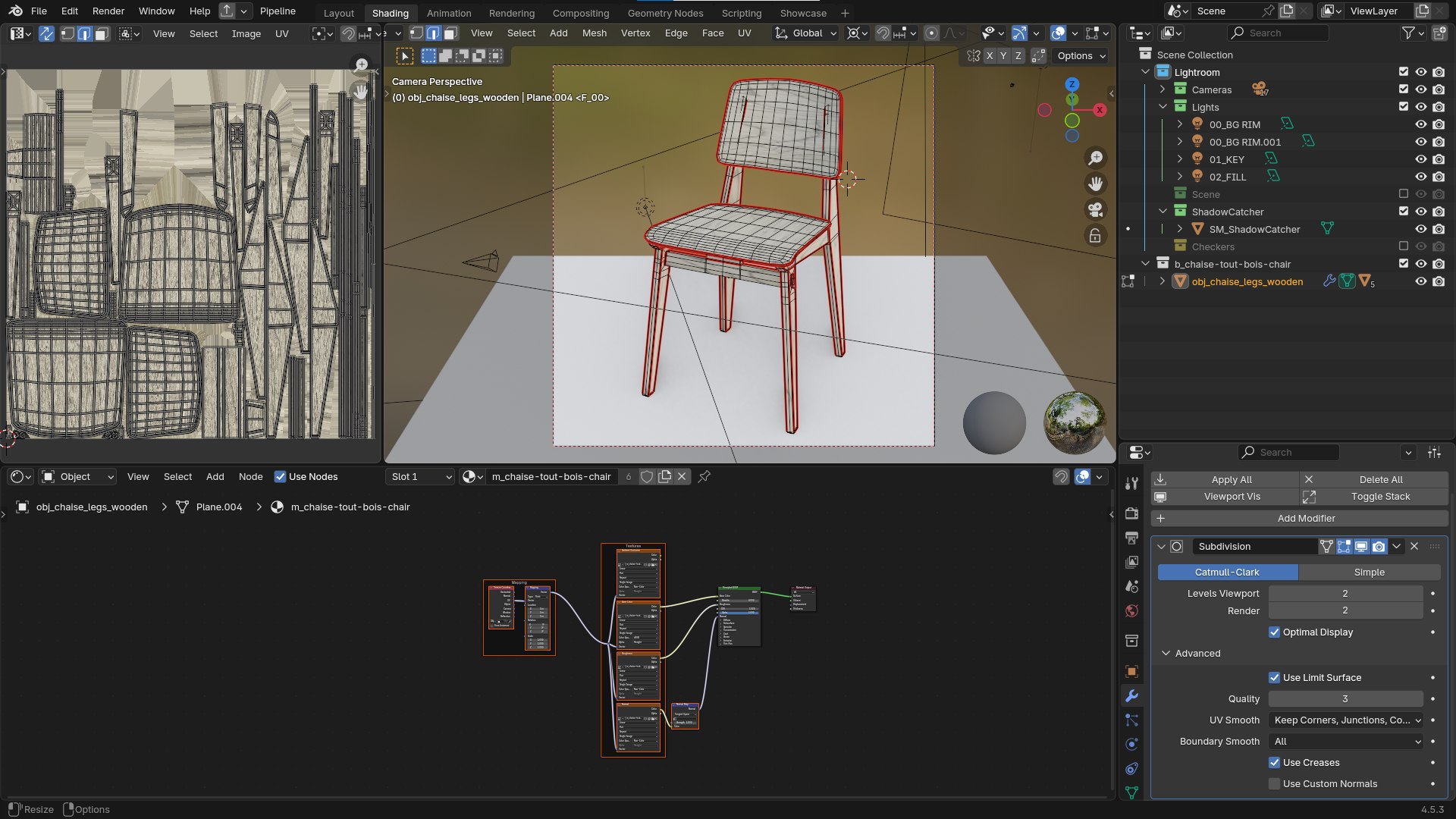Switch to the Geometry Nodes workspace tab
1456x819 pixels.
[x=665, y=13]
